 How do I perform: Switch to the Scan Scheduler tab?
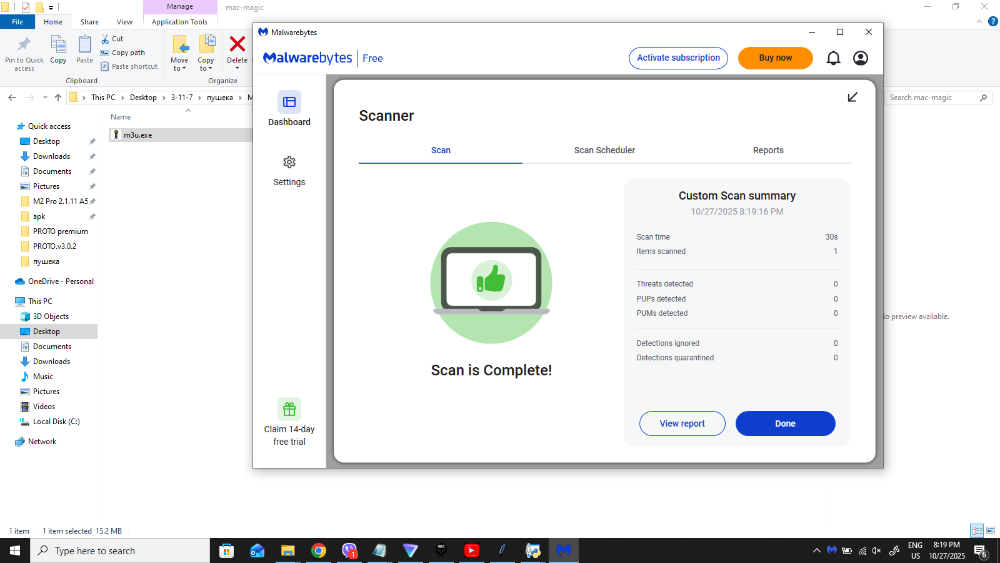[x=604, y=150]
